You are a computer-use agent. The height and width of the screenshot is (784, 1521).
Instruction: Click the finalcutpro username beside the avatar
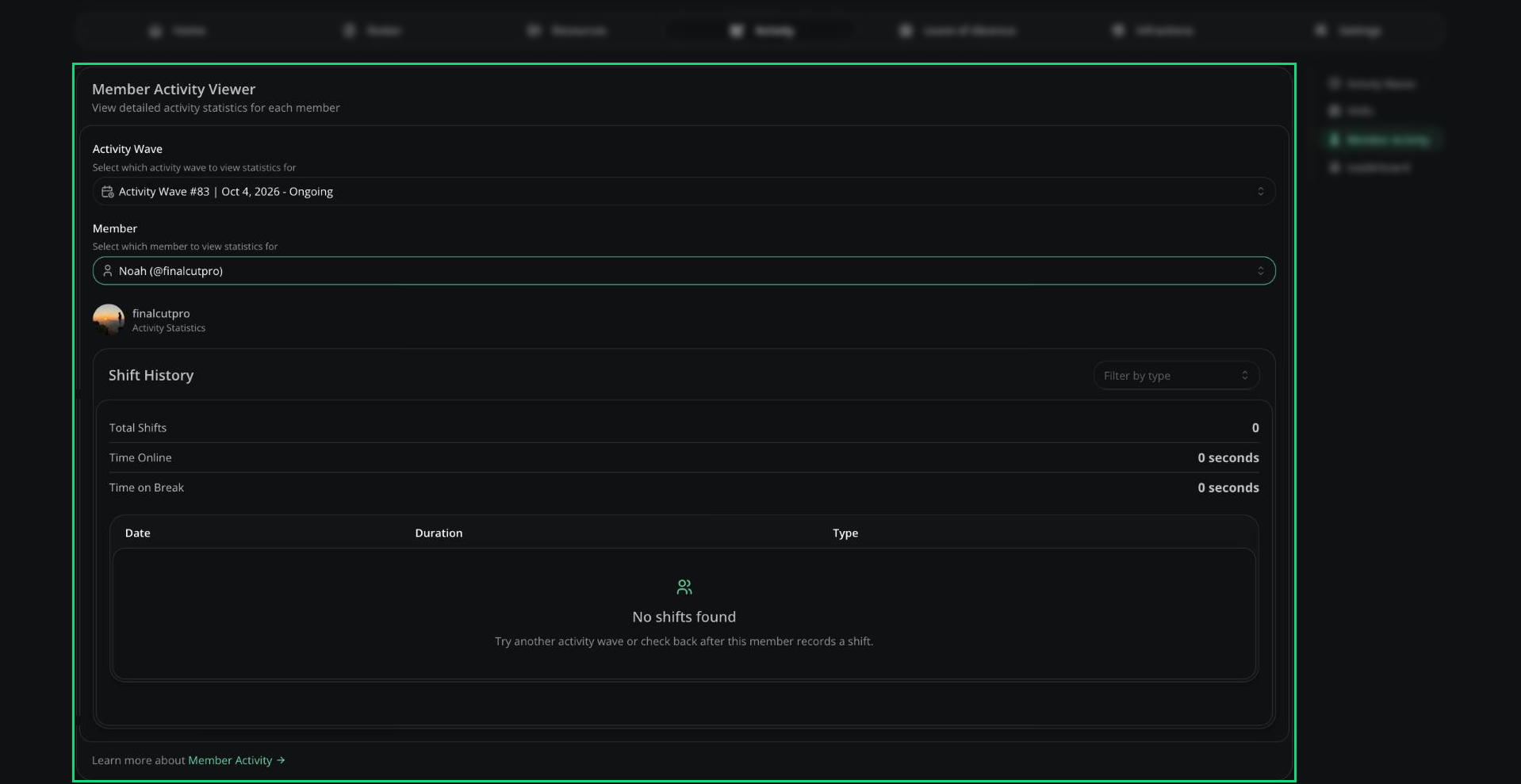coord(161,313)
